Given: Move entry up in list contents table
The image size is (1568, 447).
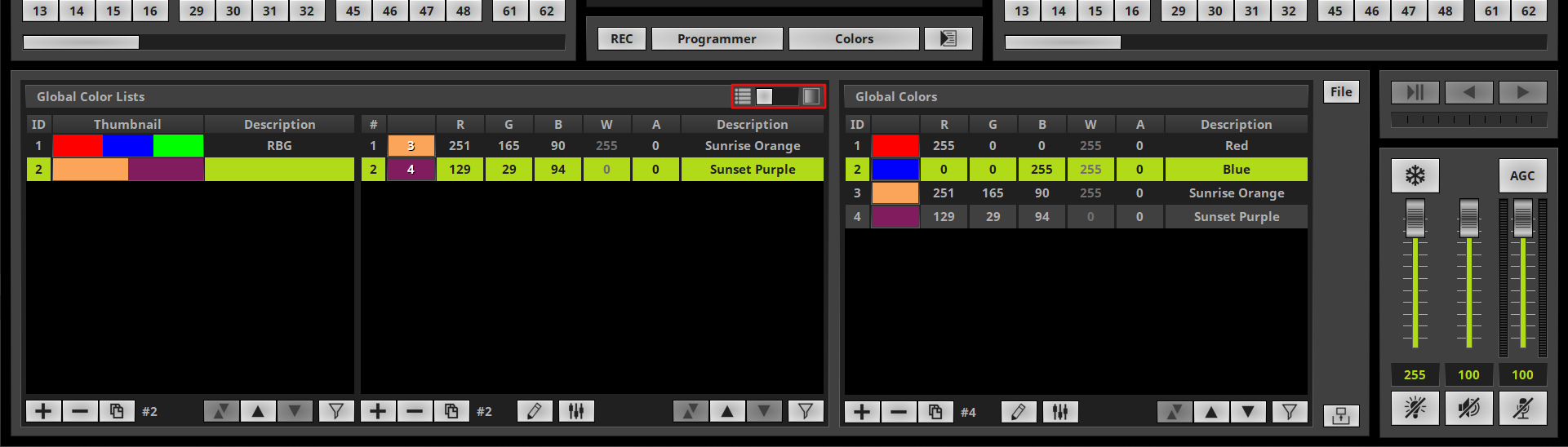Looking at the screenshot, I should [727, 411].
